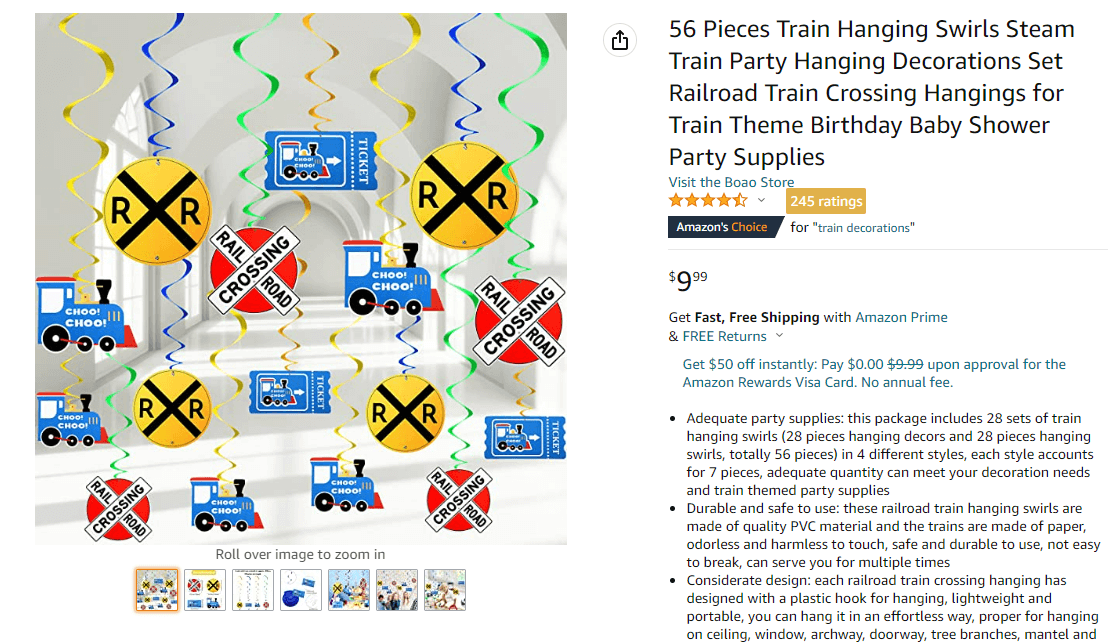
Task: Expand the FREE Returns chevron
Action: click(779, 336)
